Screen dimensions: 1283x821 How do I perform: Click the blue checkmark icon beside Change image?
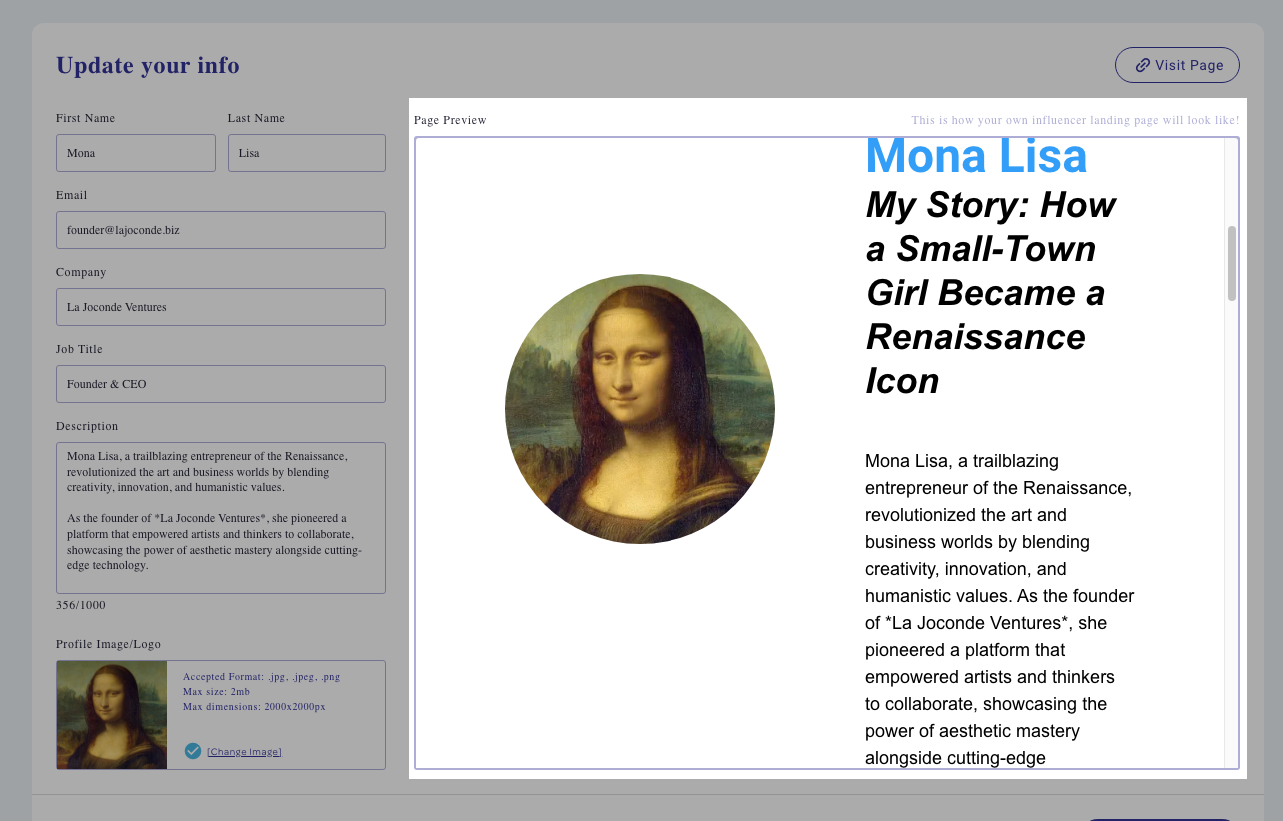point(193,751)
